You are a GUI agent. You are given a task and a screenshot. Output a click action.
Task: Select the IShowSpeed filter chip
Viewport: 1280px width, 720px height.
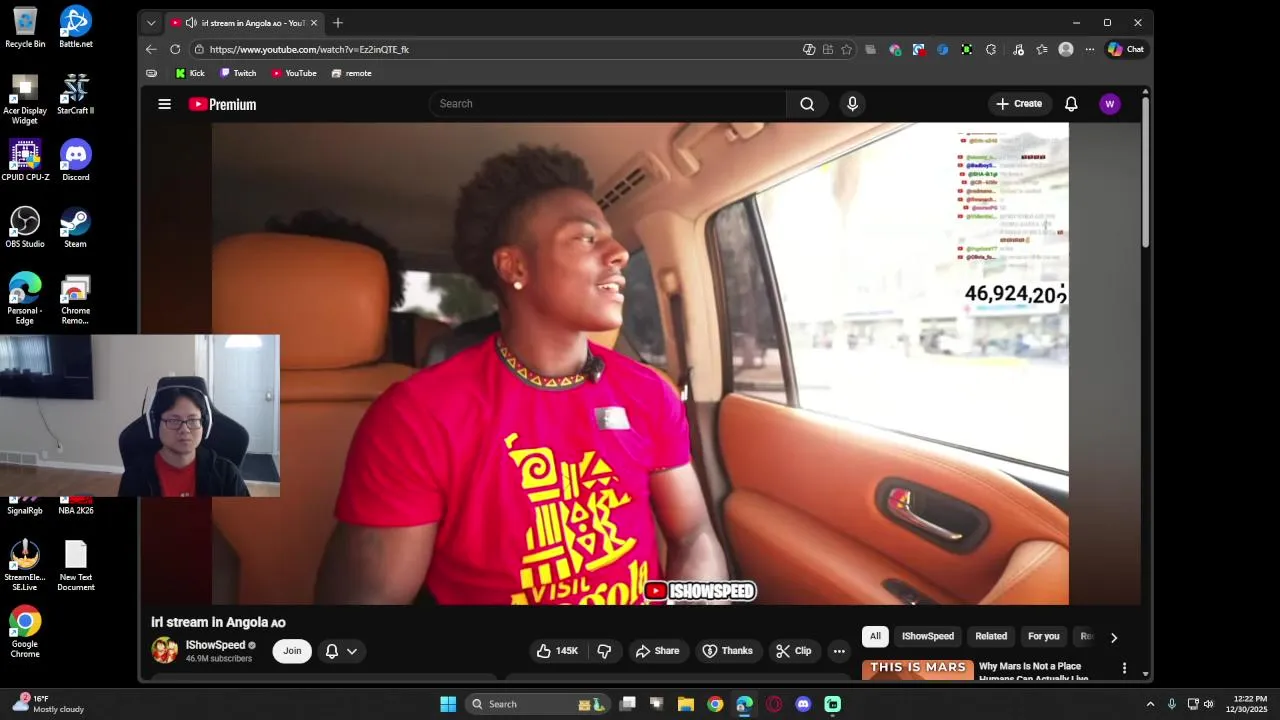[928, 636]
